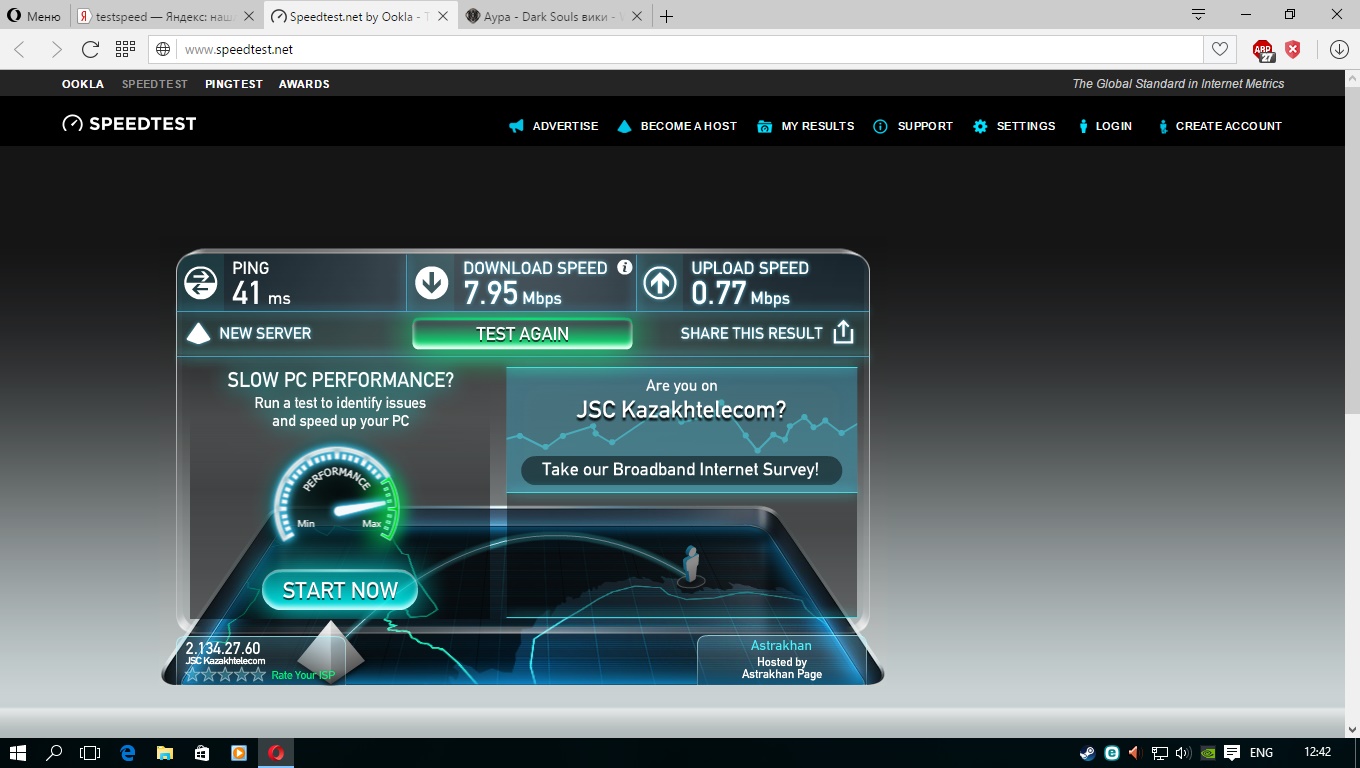The width and height of the screenshot is (1360, 768).
Task: Add page to bookmarks heart icon
Action: 1220,49
